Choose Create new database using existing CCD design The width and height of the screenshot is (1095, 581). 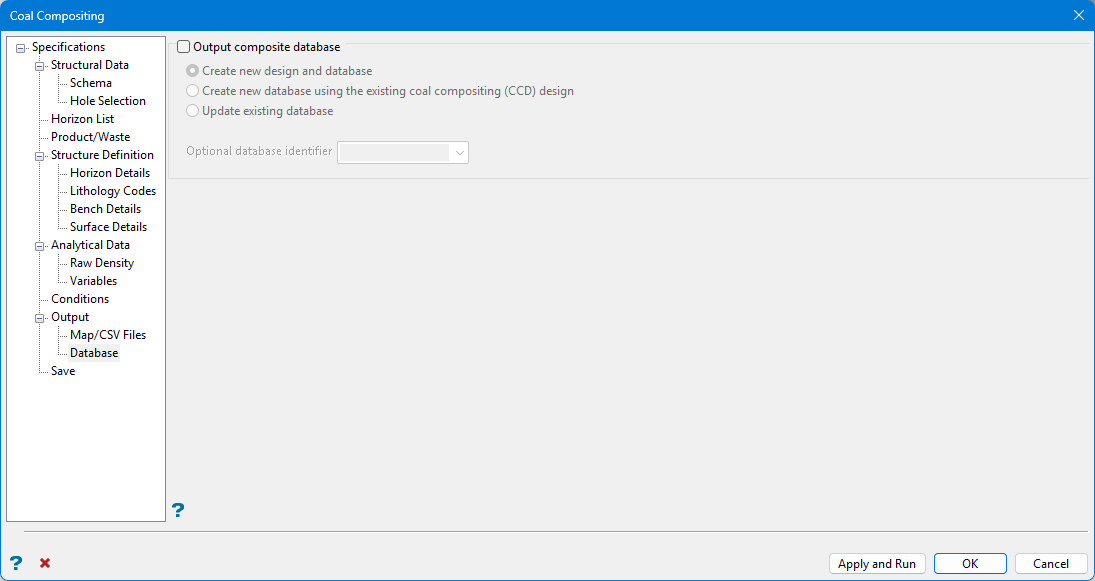[x=193, y=91]
